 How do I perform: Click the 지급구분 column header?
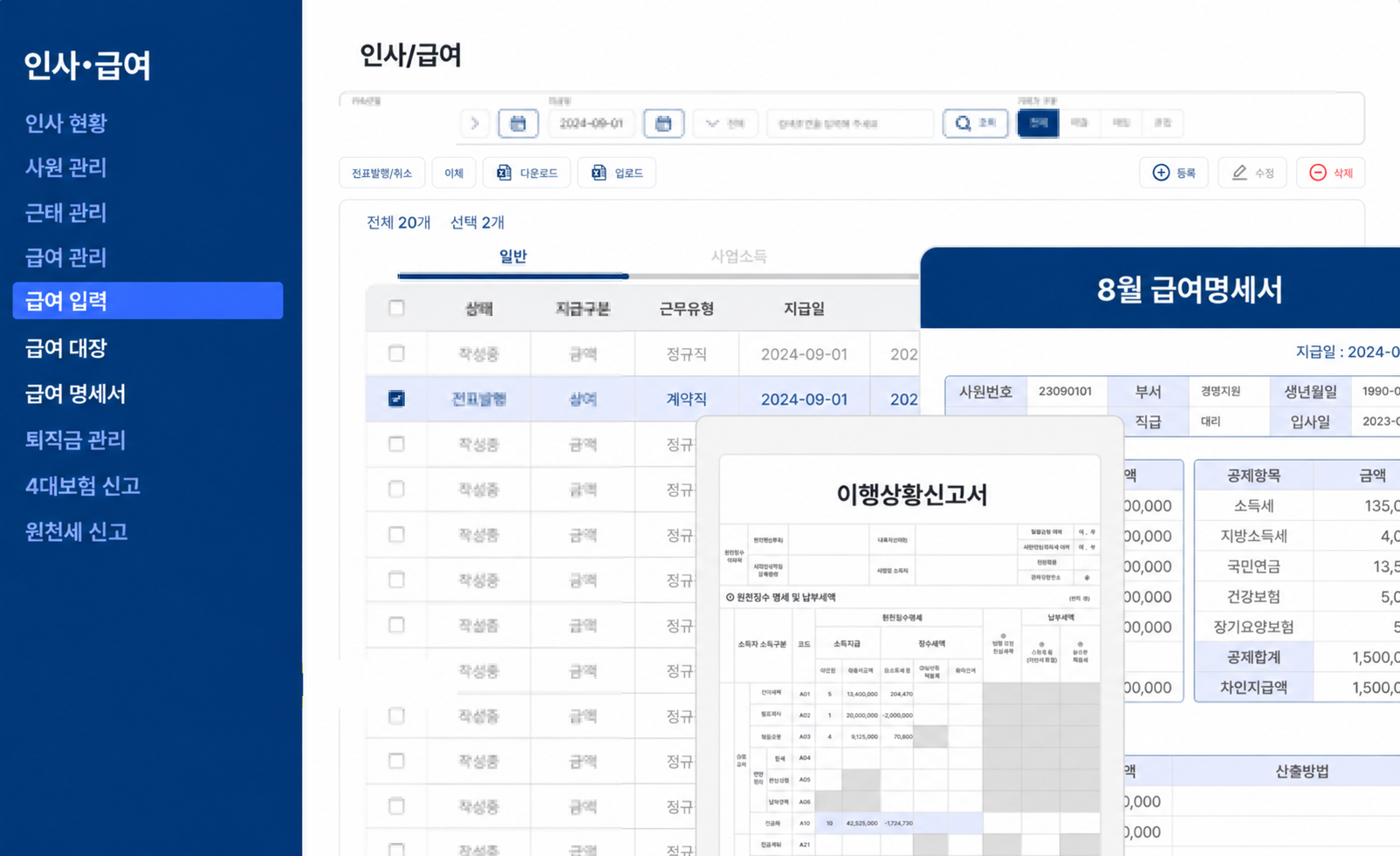(x=583, y=309)
